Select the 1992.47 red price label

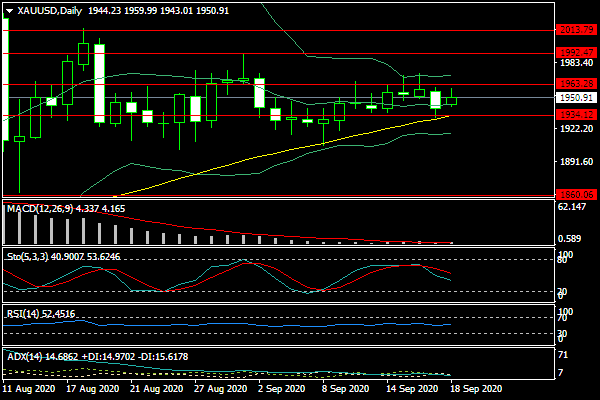click(x=576, y=51)
